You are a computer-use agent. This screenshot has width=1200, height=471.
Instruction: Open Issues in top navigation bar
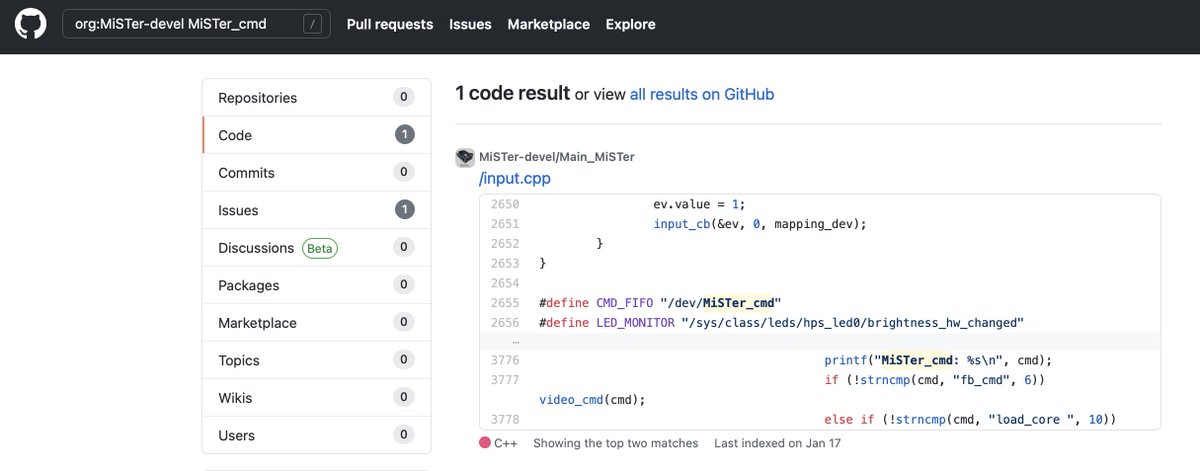[470, 24]
